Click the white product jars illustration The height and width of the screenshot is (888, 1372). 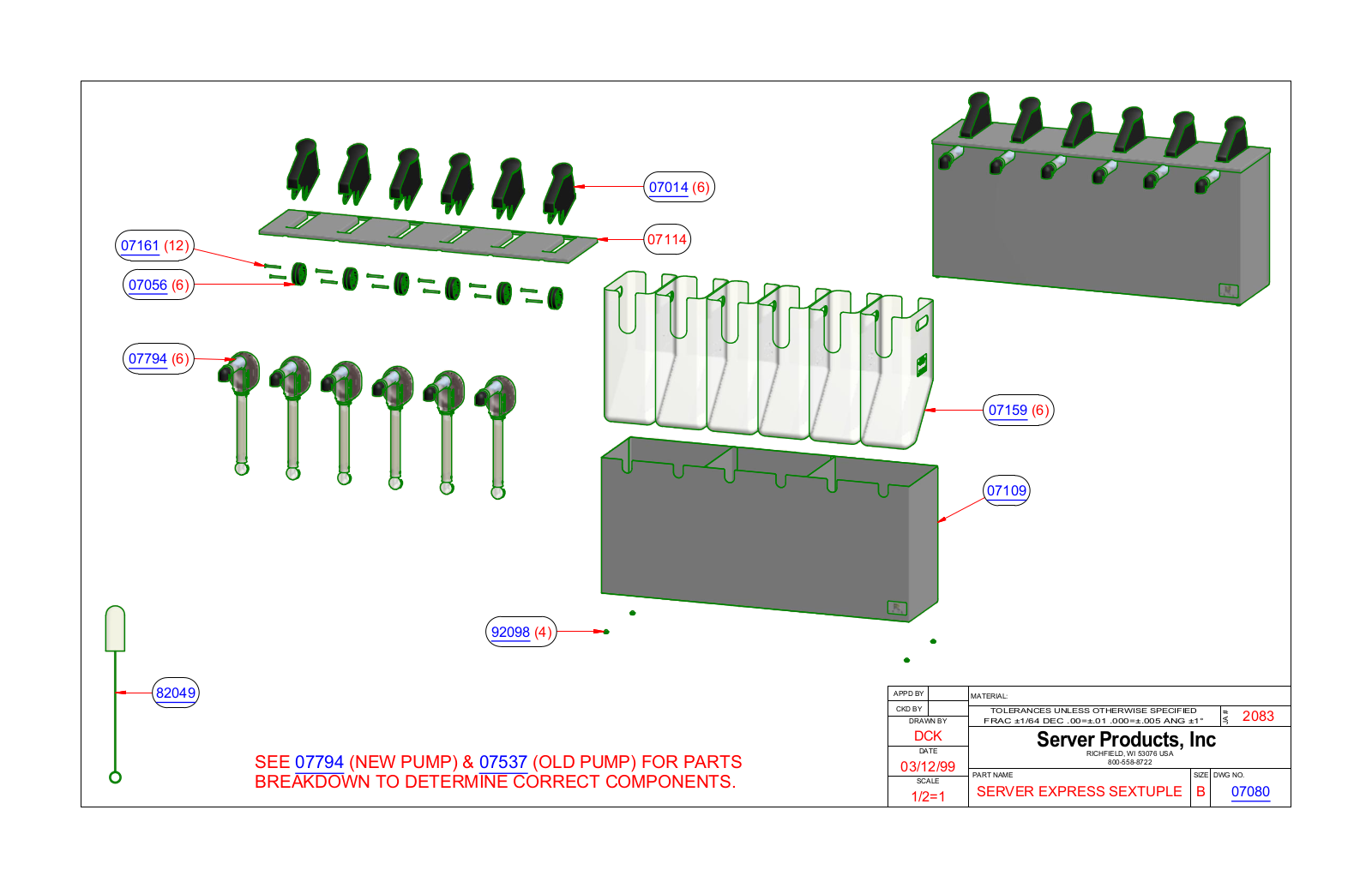[769, 360]
